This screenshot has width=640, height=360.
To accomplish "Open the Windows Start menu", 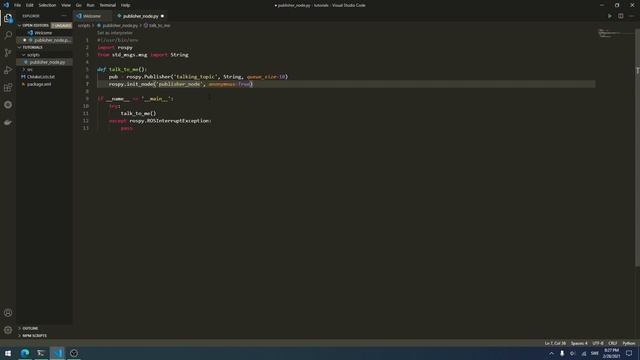I will (x=8, y=353).
